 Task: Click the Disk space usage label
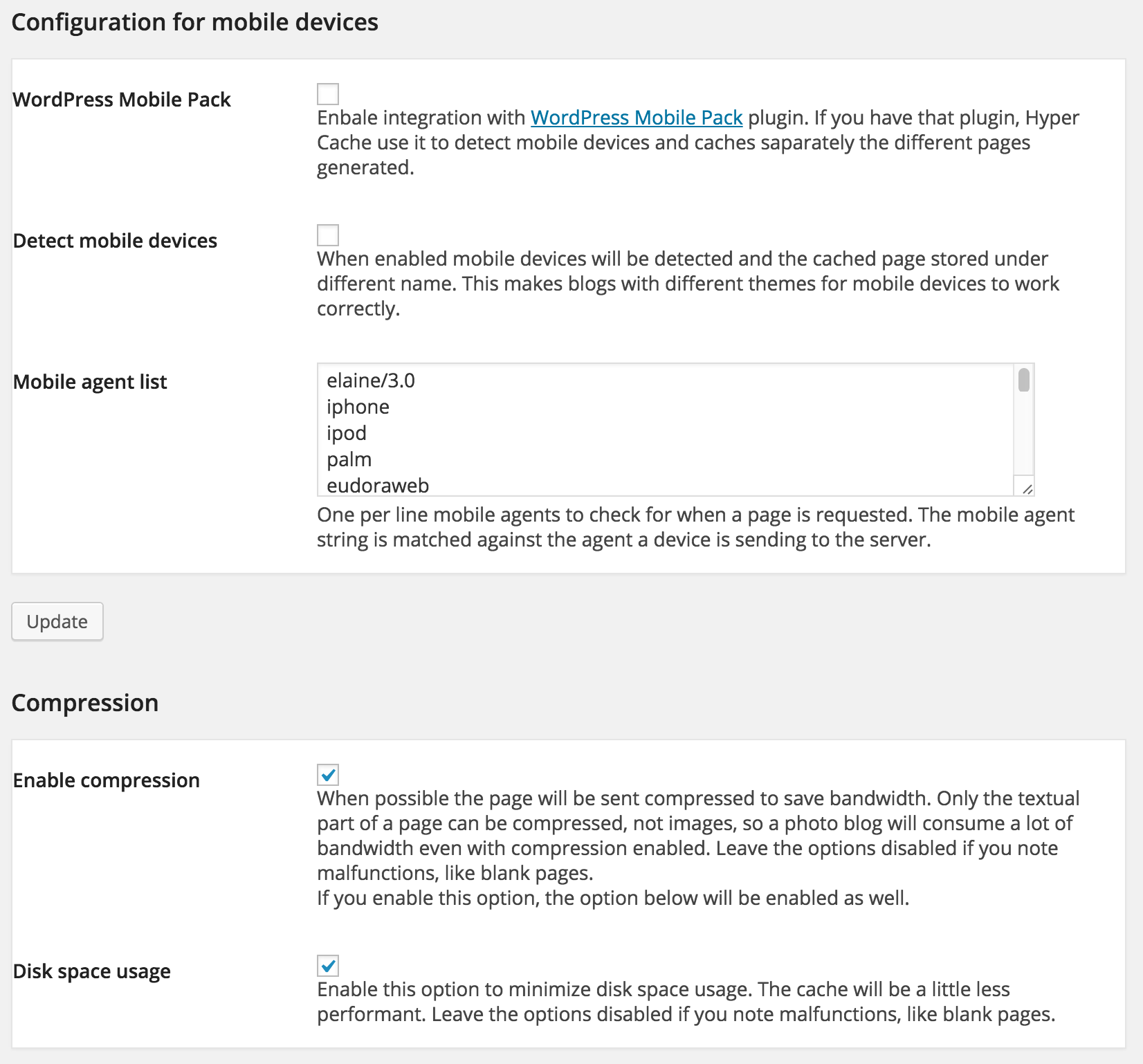pyautogui.click(x=92, y=971)
